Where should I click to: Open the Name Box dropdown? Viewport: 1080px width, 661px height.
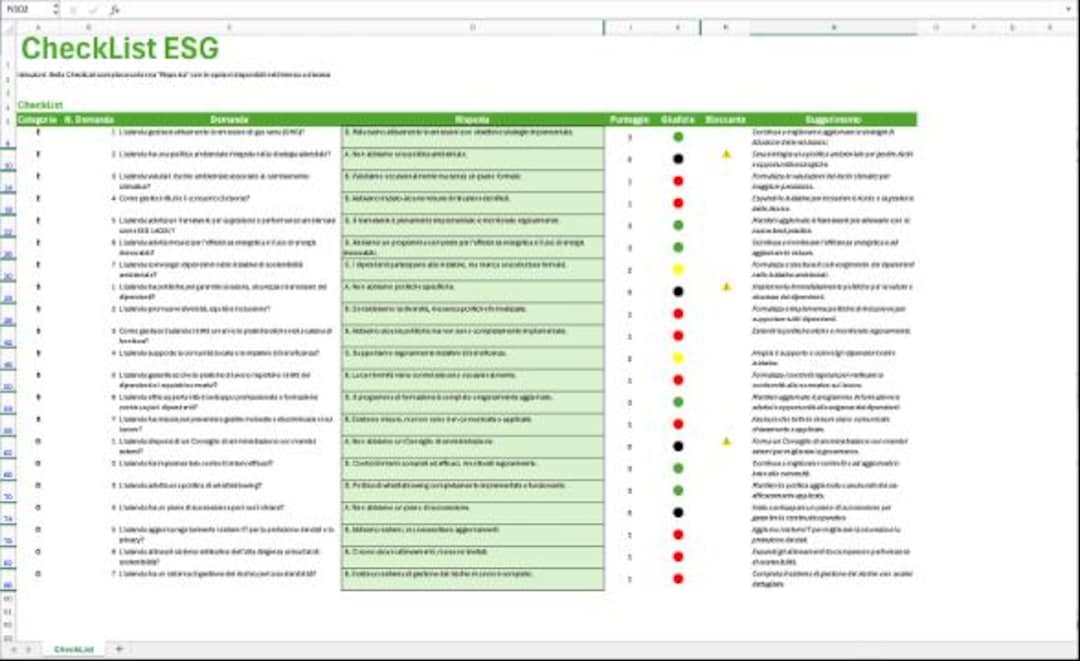coord(55,10)
